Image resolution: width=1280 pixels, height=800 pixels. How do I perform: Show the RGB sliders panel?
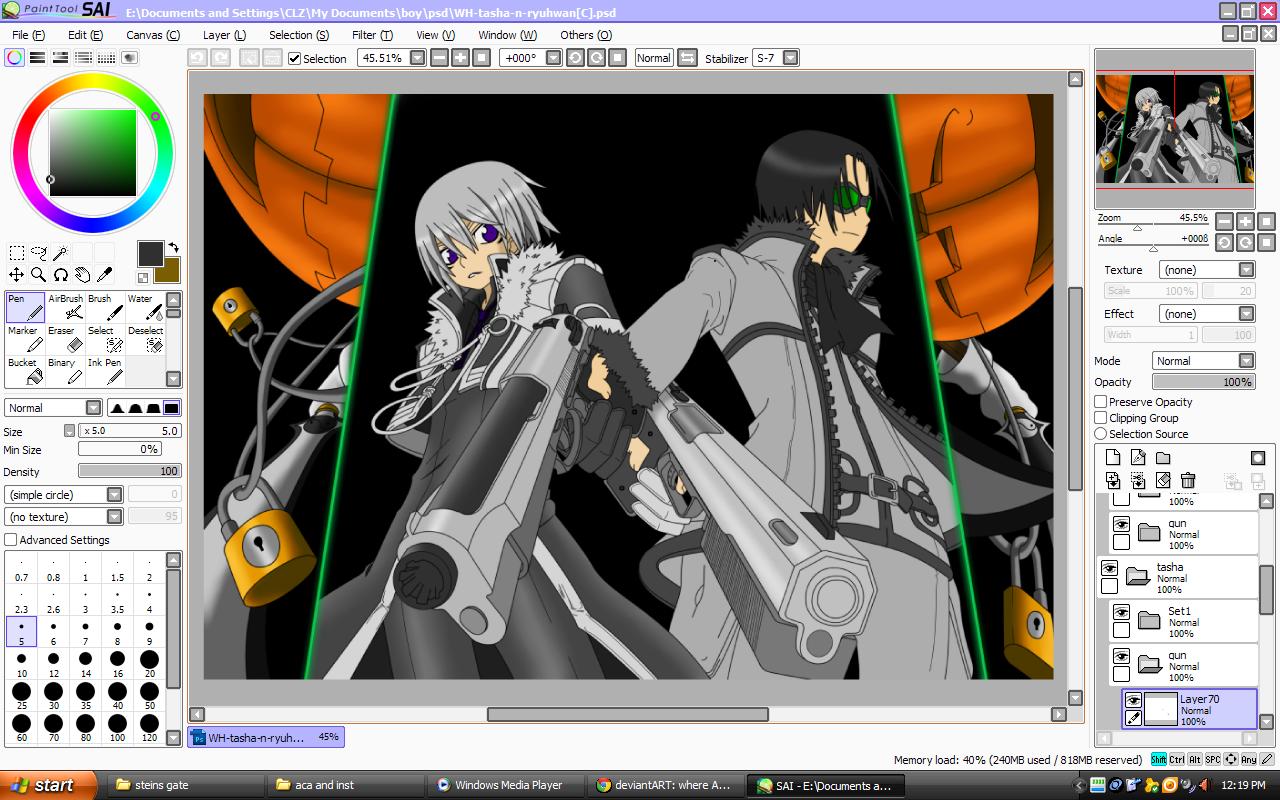click(37, 58)
